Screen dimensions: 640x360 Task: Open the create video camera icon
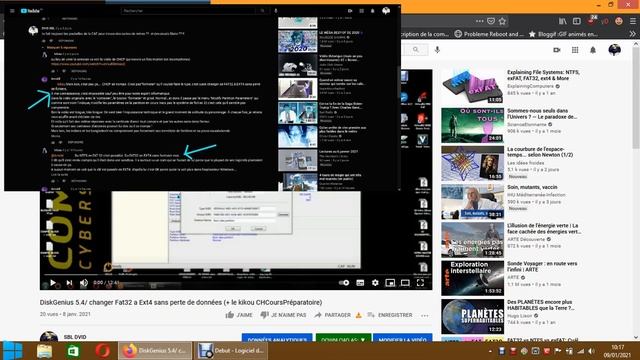(557, 50)
